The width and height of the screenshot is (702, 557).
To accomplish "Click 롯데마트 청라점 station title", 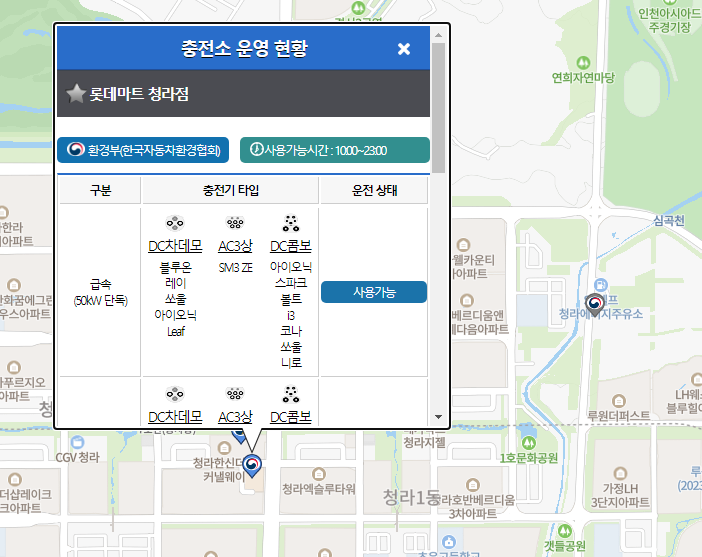I will (x=139, y=94).
